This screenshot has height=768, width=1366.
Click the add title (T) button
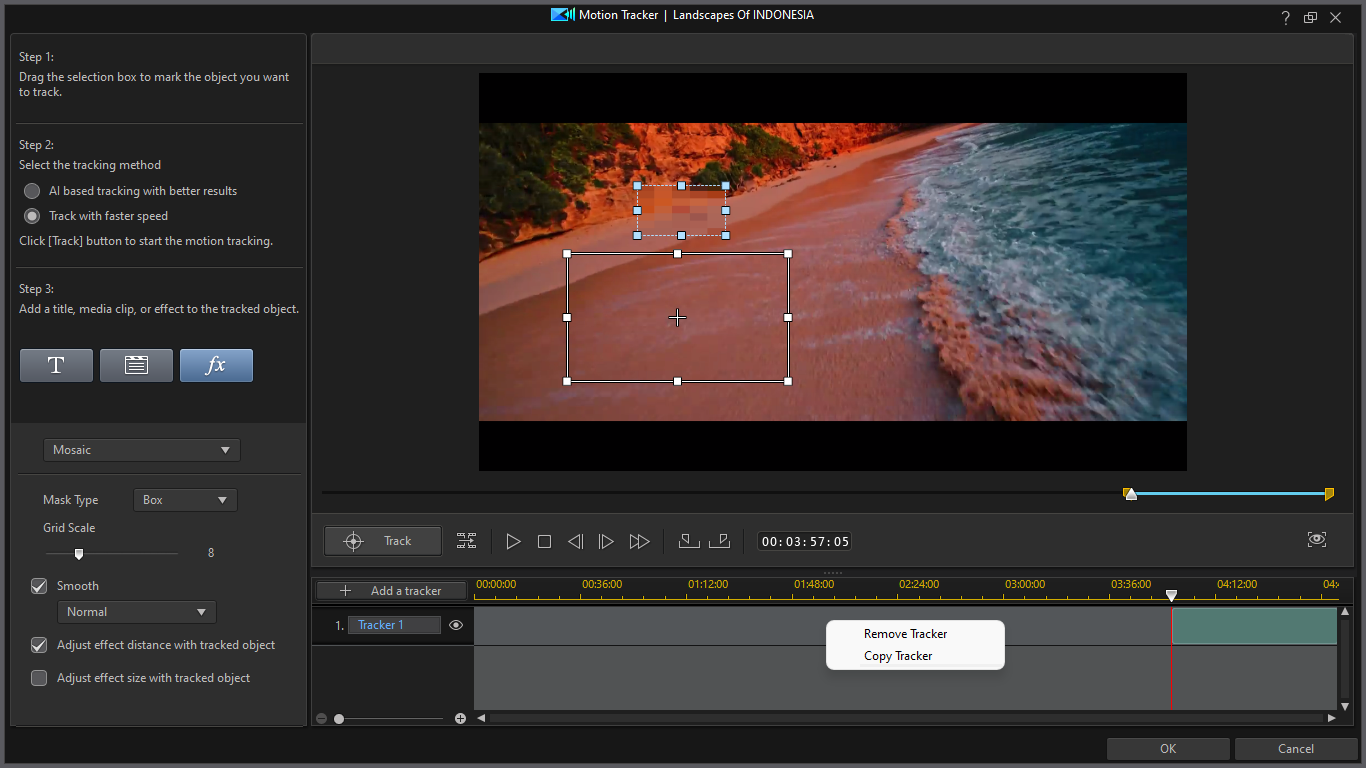56,365
